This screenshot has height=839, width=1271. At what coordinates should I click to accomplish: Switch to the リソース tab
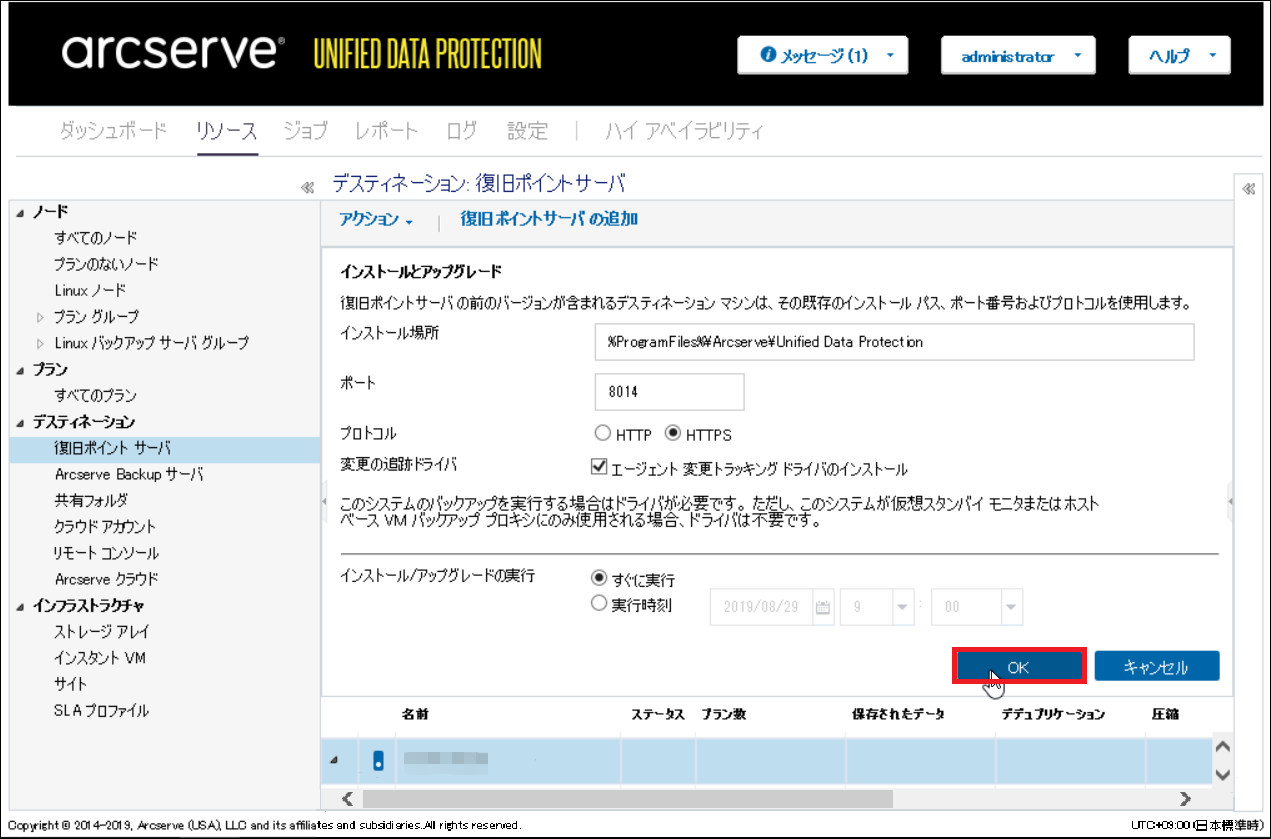pos(227,131)
